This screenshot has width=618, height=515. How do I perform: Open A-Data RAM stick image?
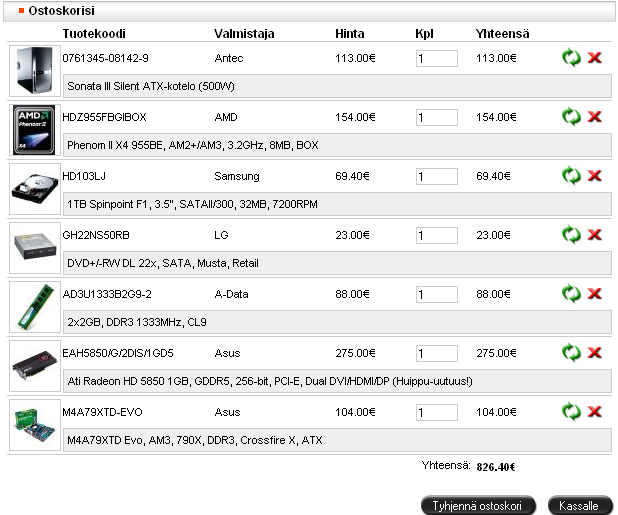(35, 307)
